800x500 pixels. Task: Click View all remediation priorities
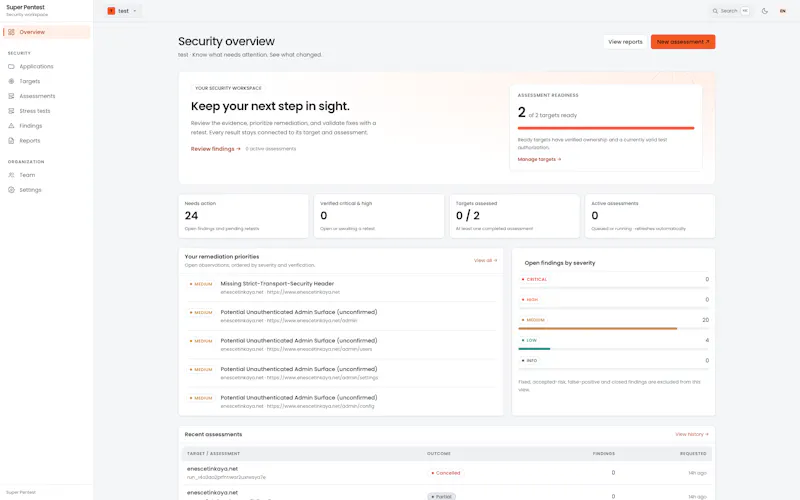485,260
